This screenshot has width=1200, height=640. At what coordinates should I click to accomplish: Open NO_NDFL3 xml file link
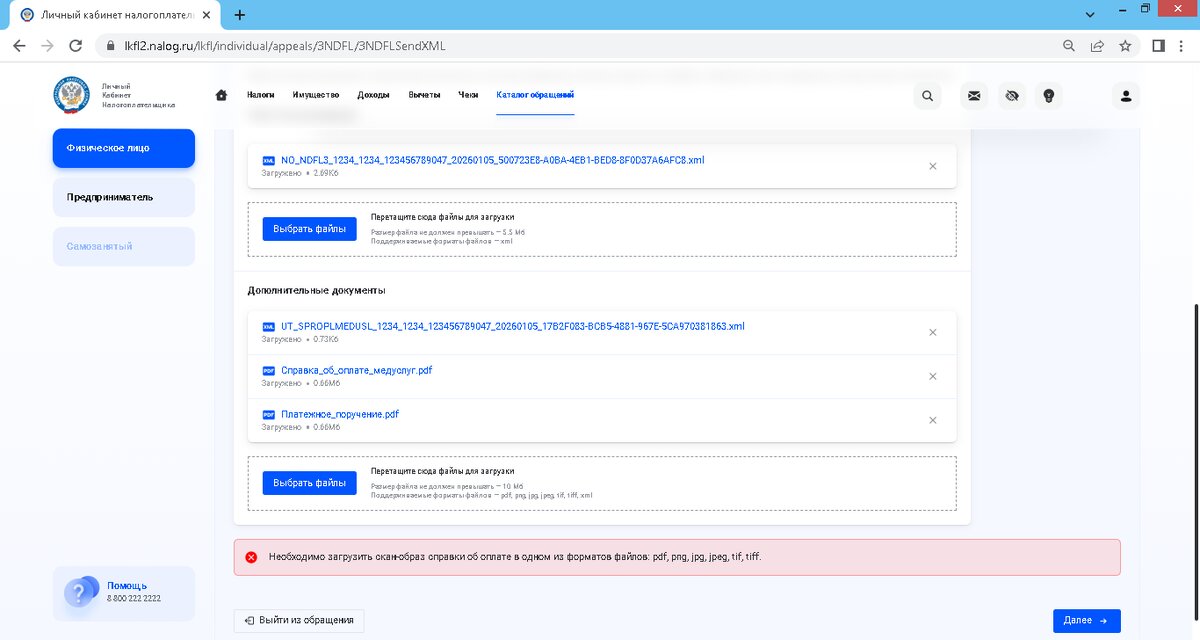pyautogui.click(x=493, y=160)
